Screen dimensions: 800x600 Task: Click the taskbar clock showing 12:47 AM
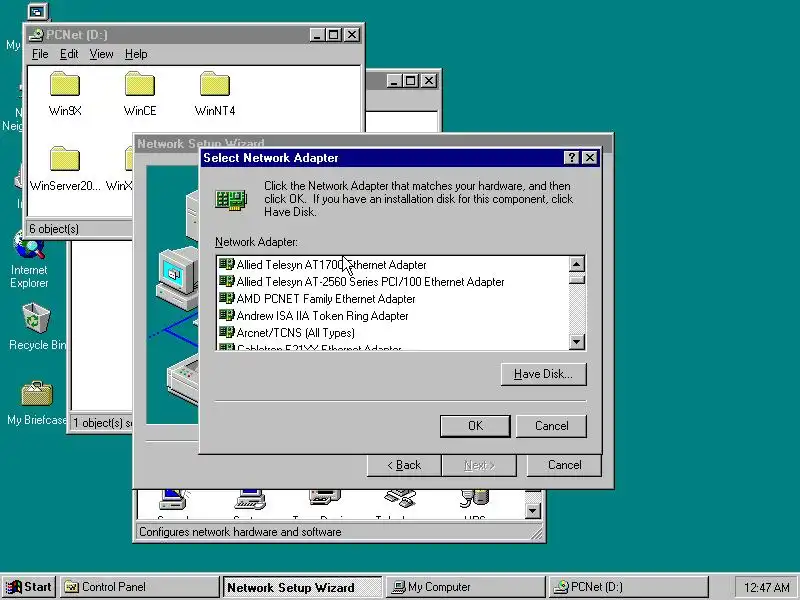(766, 588)
